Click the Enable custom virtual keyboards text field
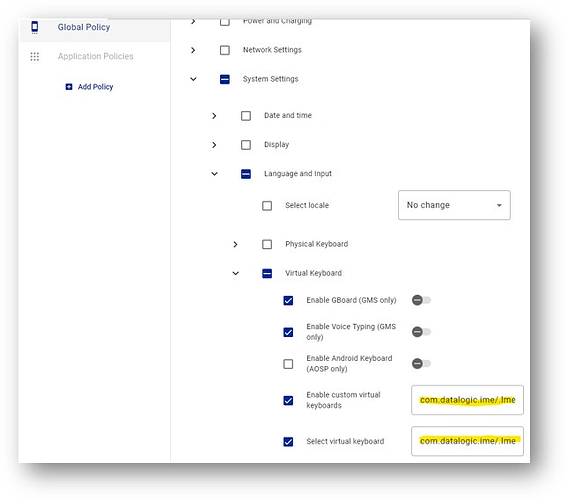The image size is (566, 500). tap(467, 400)
